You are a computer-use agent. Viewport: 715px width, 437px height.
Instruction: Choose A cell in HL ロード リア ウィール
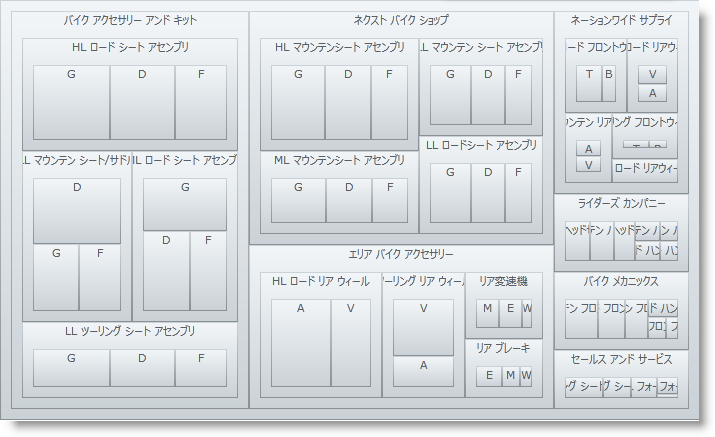pyautogui.click(x=301, y=343)
